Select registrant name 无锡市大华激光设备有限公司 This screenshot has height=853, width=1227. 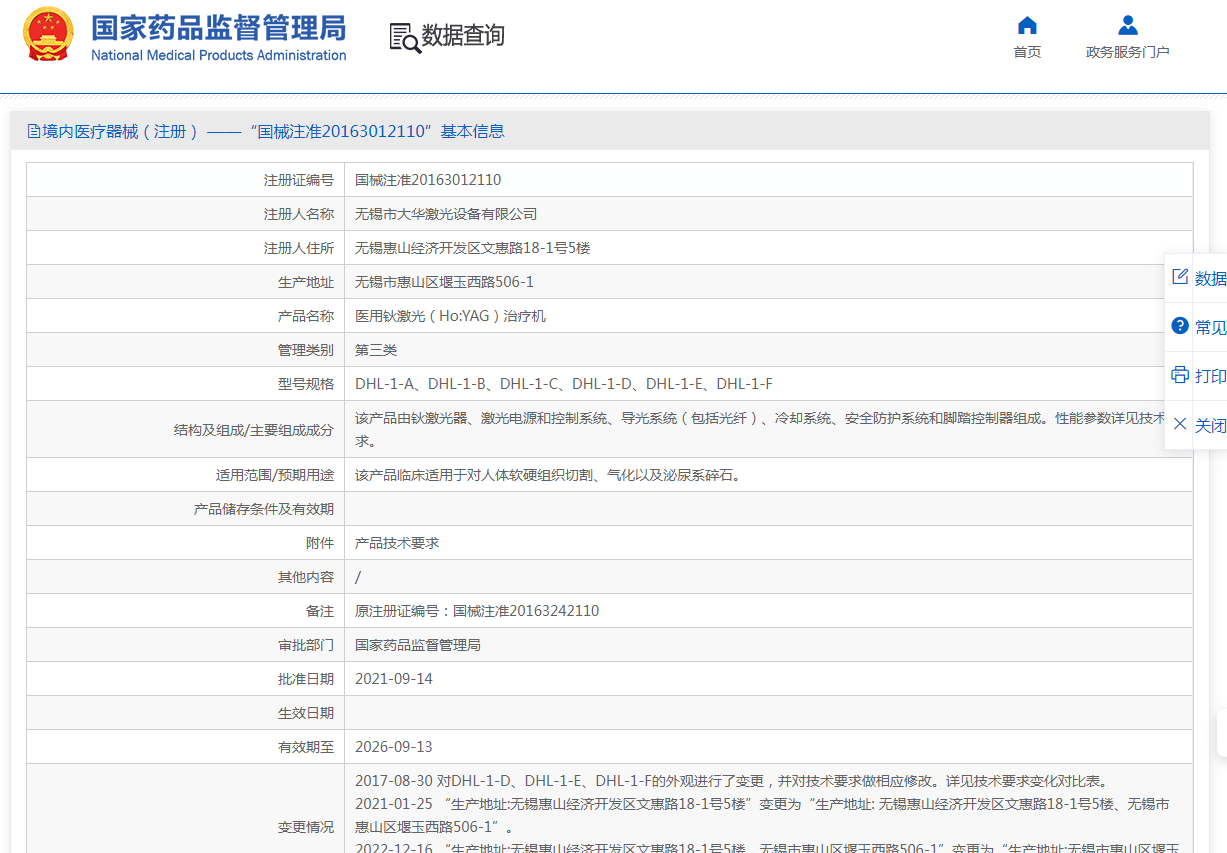click(x=446, y=214)
